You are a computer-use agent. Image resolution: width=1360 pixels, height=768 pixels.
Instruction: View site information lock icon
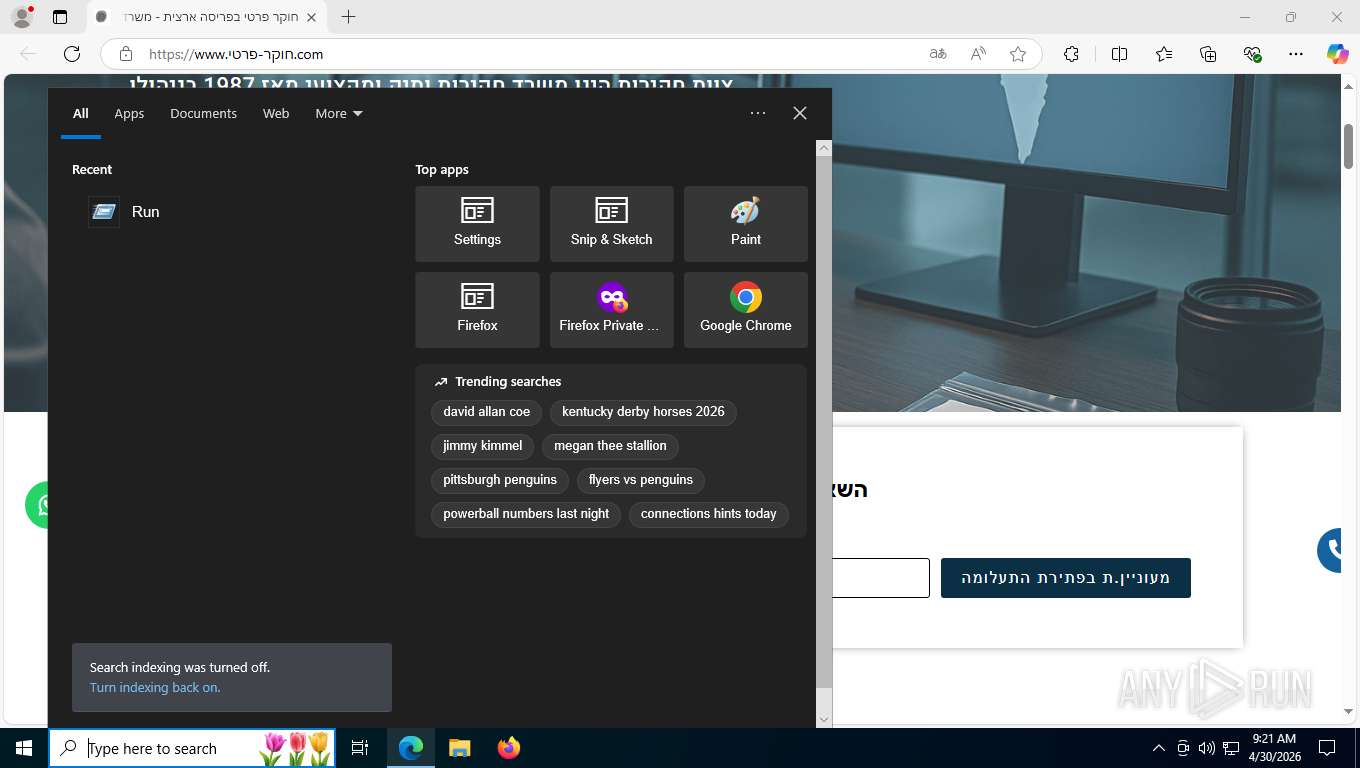[125, 54]
